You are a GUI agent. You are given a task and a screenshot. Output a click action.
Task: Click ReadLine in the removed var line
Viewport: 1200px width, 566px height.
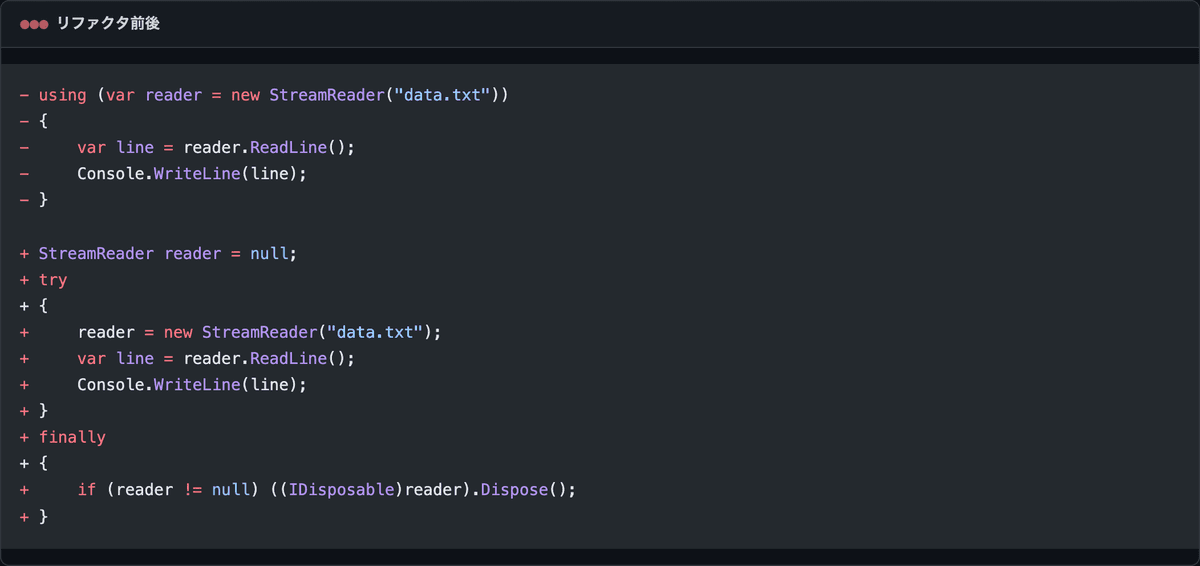289,147
